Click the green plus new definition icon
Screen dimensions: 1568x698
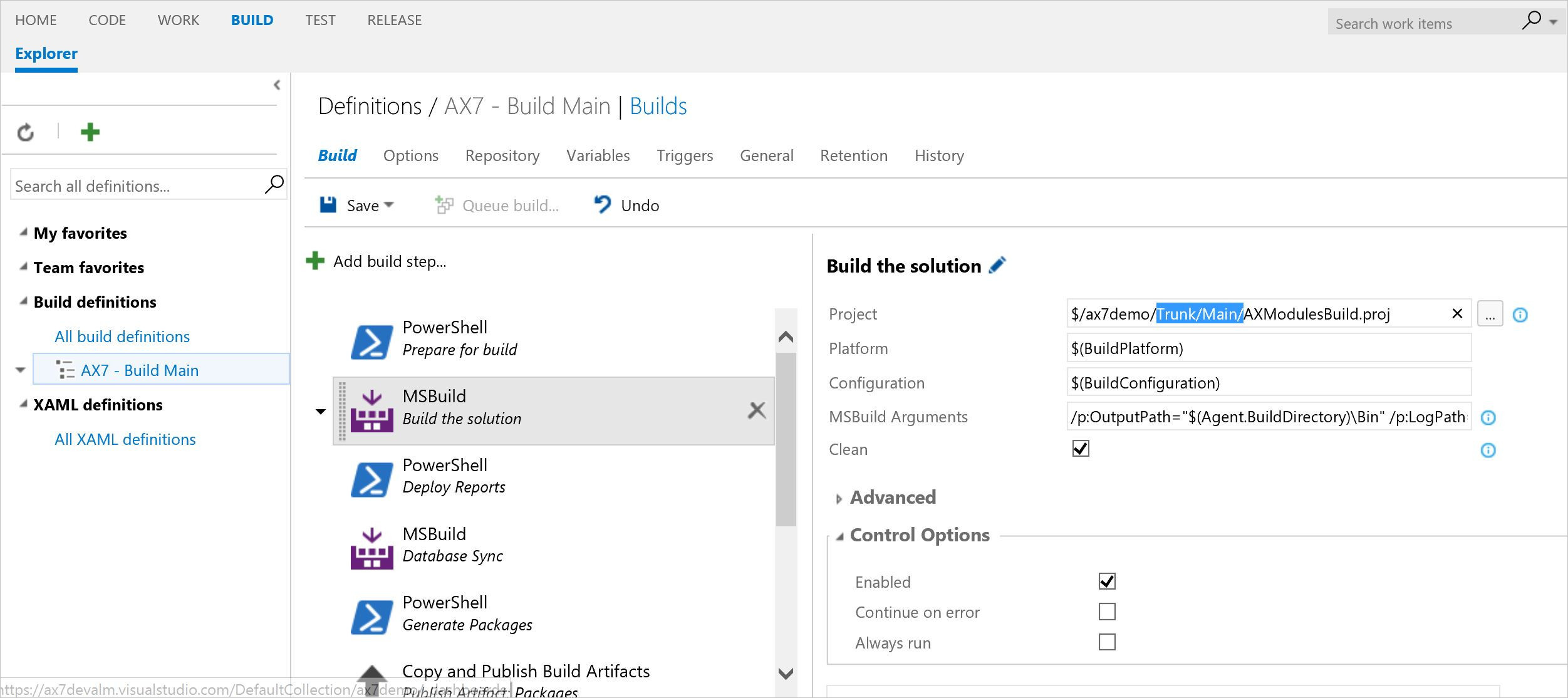(90, 132)
